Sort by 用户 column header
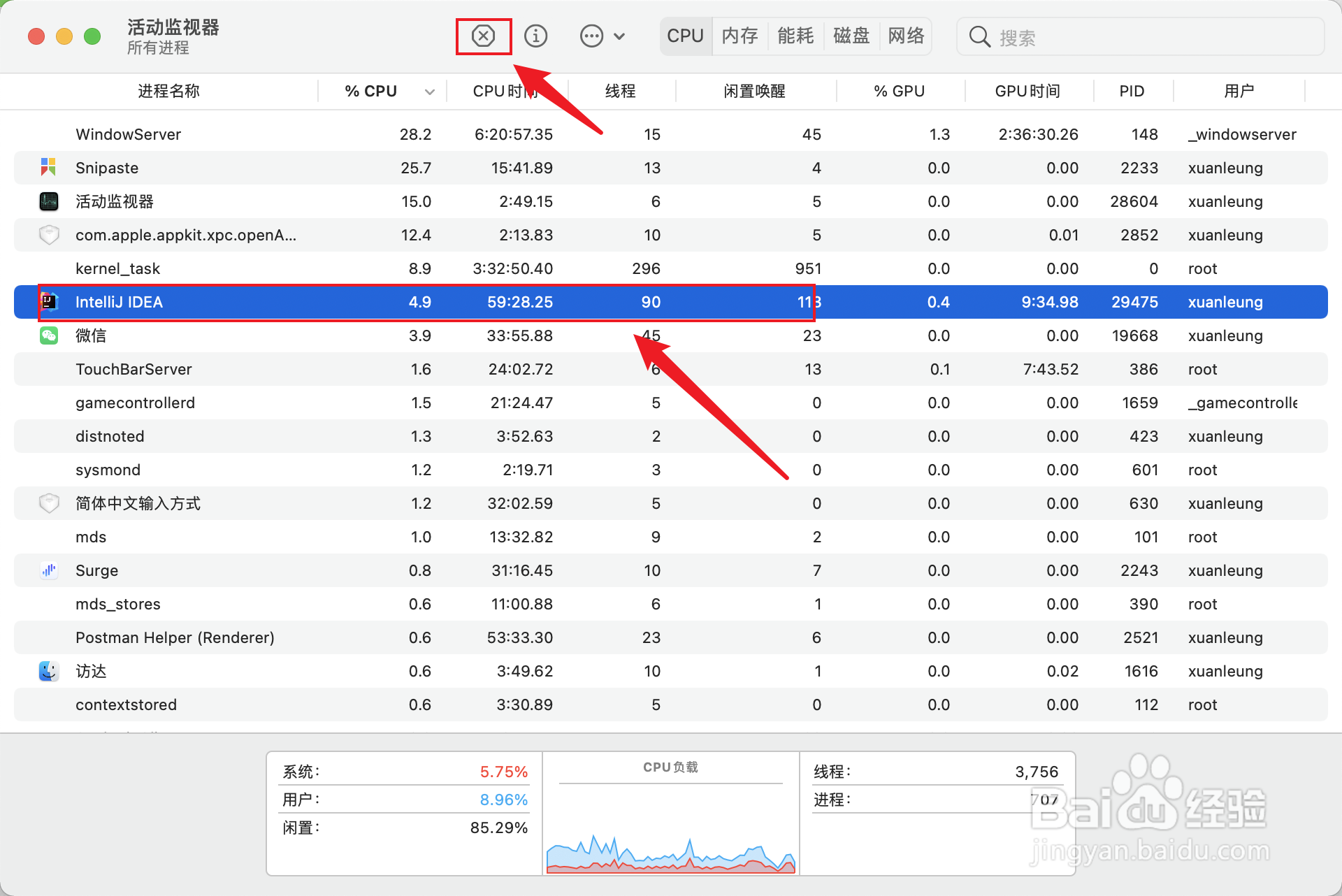Image resolution: width=1342 pixels, height=896 pixels. click(x=1239, y=91)
